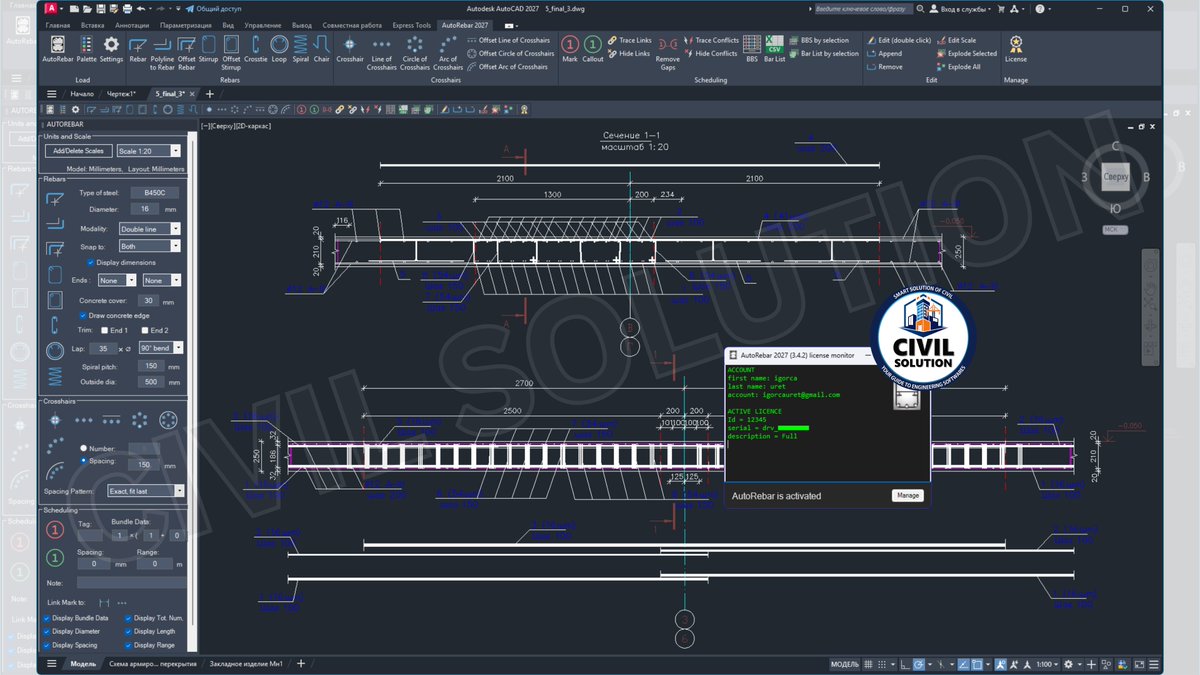The height and width of the screenshot is (675, 1200).
Task: Add a new drawing tab with plus
Action: tap(209, 93)
